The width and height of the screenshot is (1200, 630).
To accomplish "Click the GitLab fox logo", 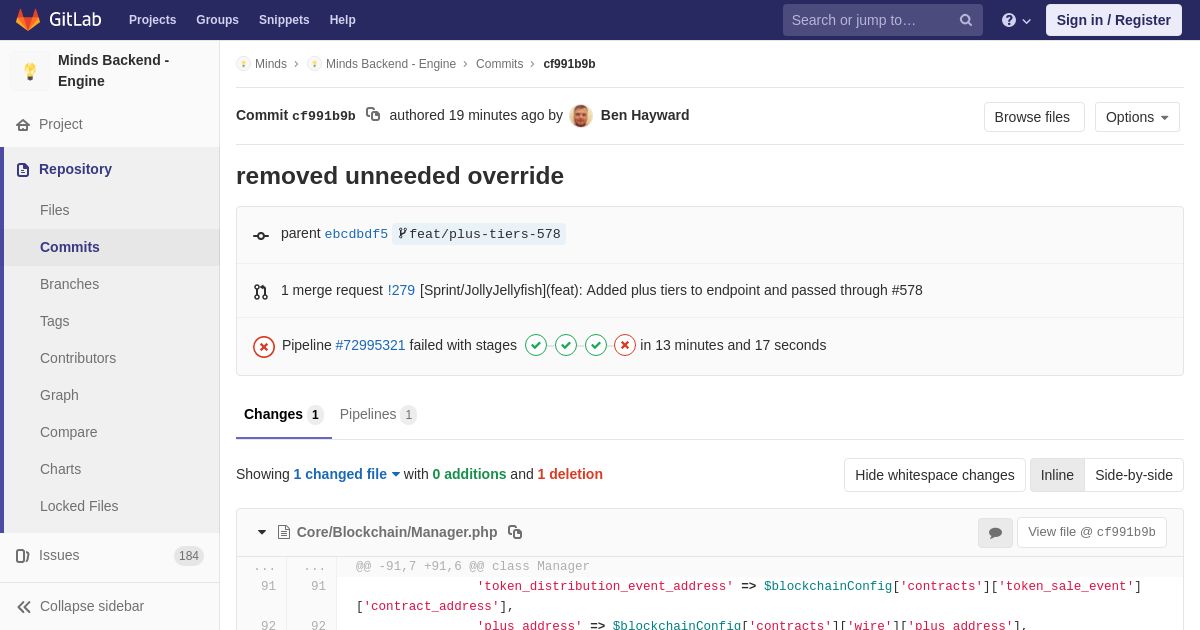I will tap(28, 20).
